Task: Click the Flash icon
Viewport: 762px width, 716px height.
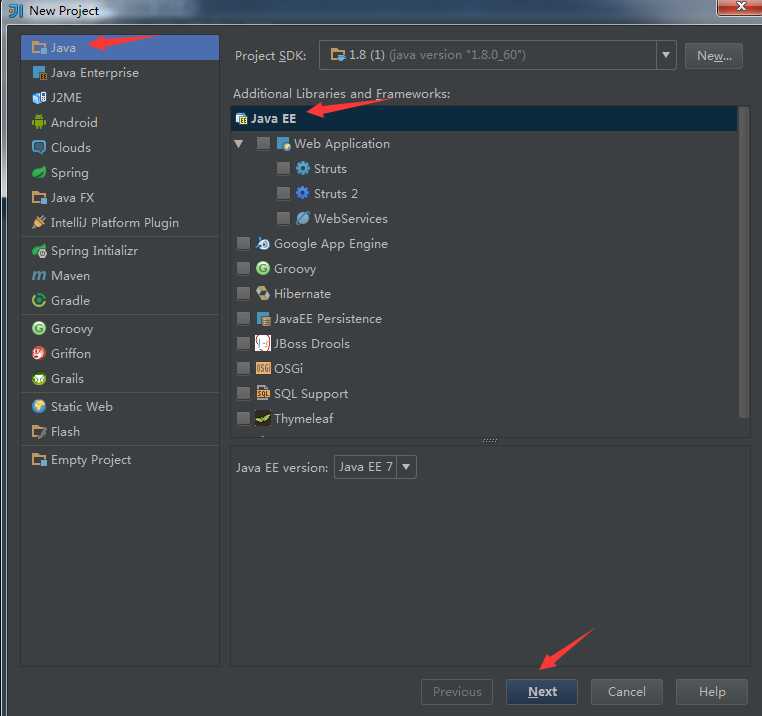Action: (39, 432)
